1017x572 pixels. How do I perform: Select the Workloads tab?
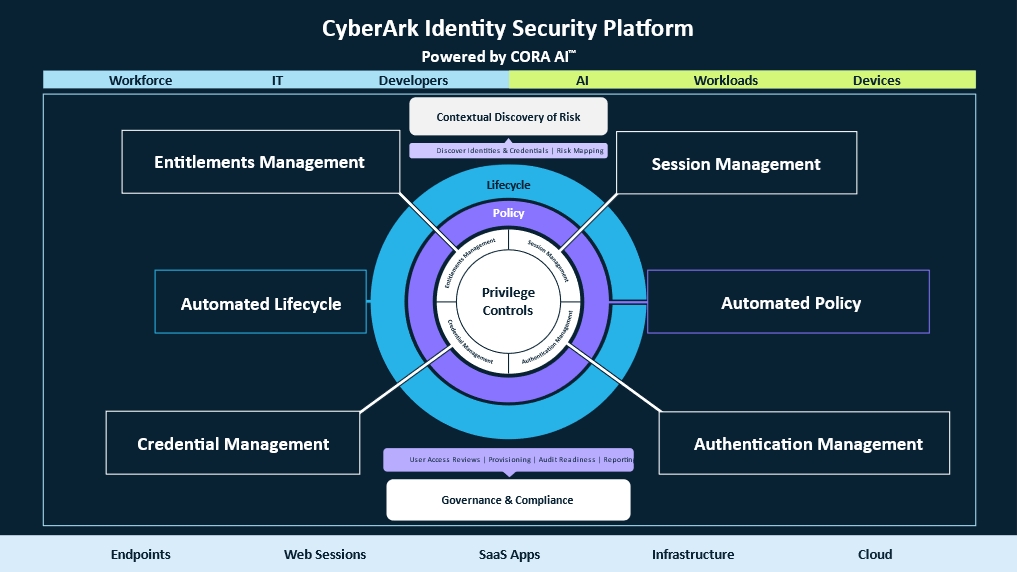pos(726,80)
